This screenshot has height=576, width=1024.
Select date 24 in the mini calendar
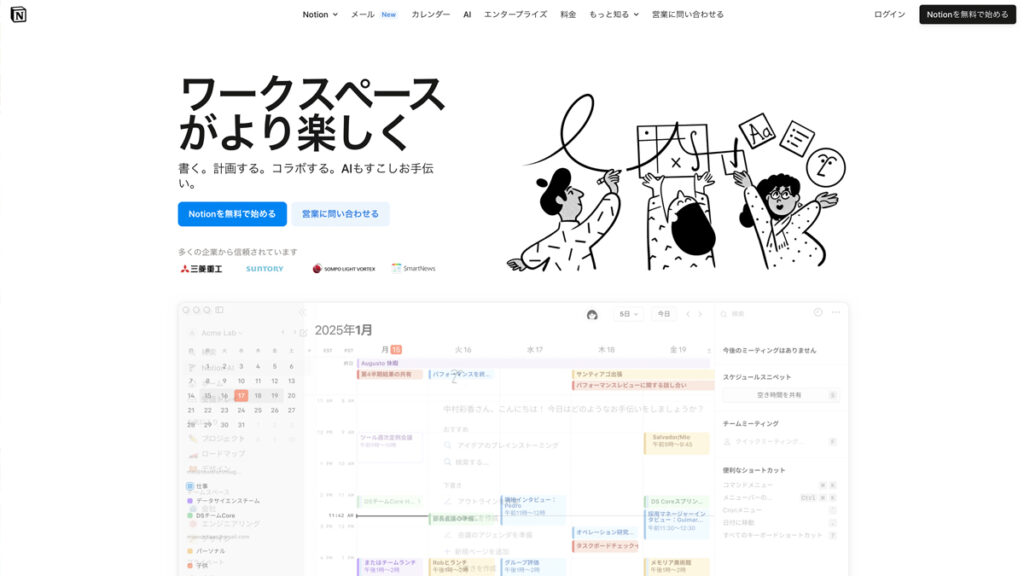[241, 410]
